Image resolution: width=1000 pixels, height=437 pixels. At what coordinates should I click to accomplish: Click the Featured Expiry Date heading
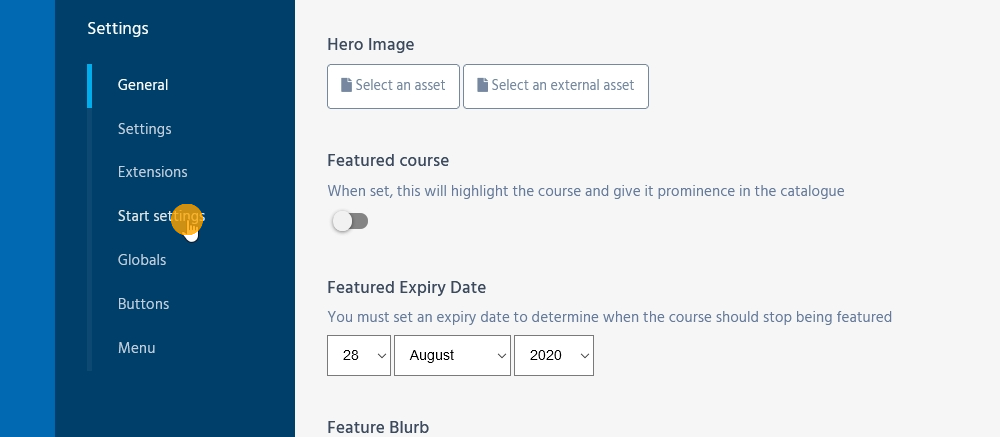pyautogui.click(x=406, y=287)
